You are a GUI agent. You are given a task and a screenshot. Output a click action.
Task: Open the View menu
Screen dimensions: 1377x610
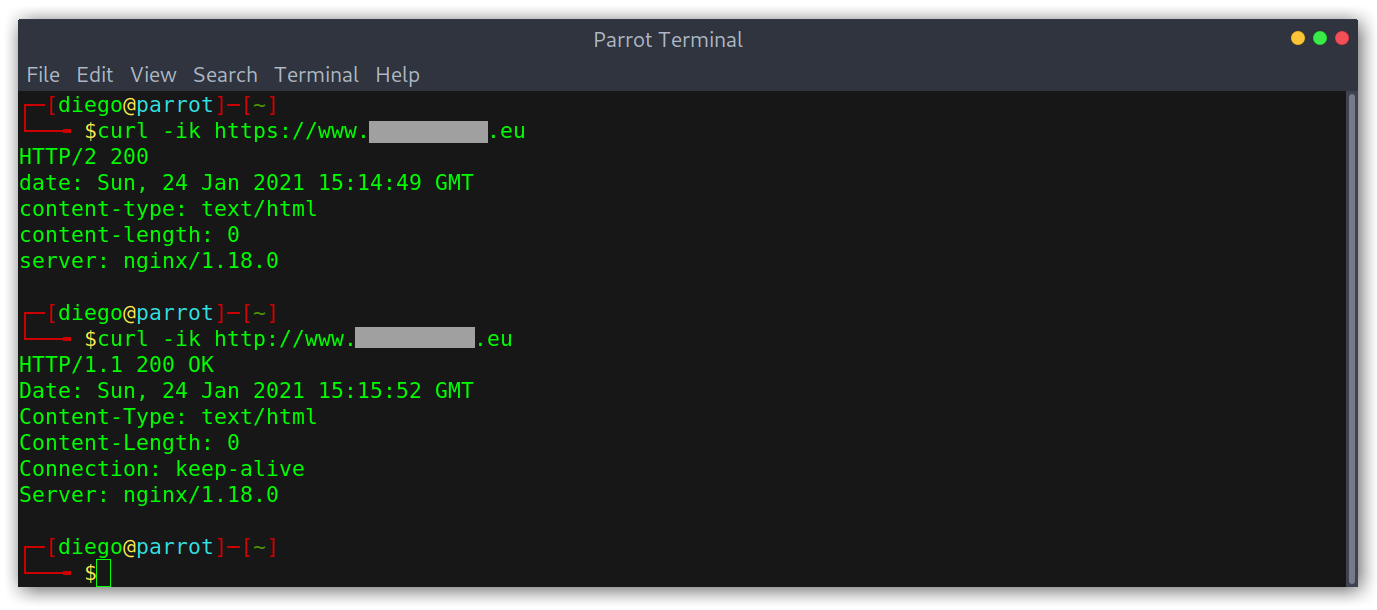[x=153, y=75]
